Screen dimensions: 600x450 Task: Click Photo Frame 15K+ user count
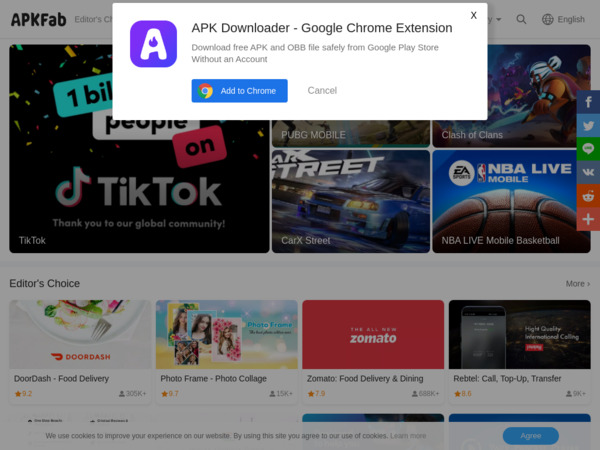click(x=281, y=393)
